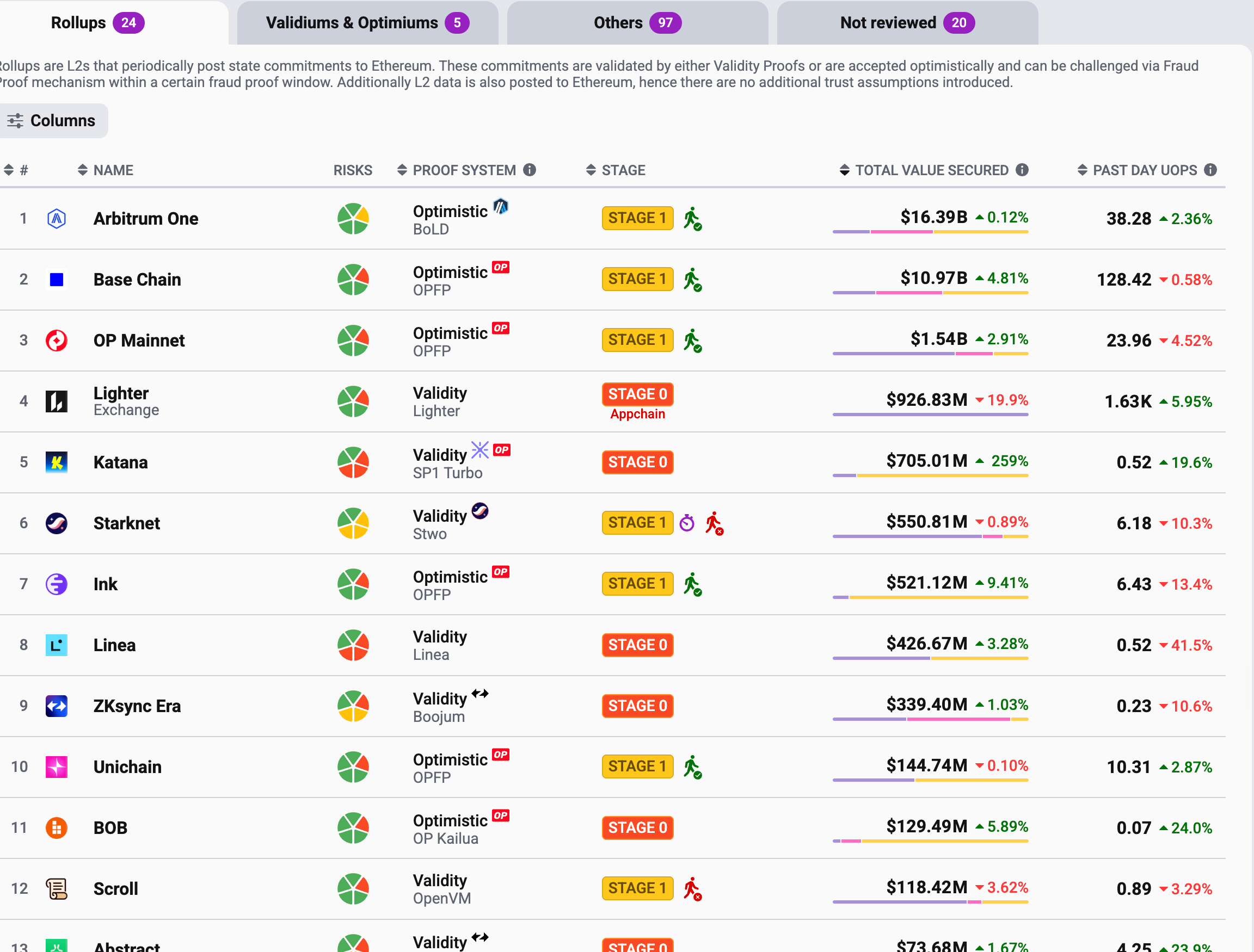Open the OP Mainnet project link
Screen dimensions: 1254x952
coord(139,341)
